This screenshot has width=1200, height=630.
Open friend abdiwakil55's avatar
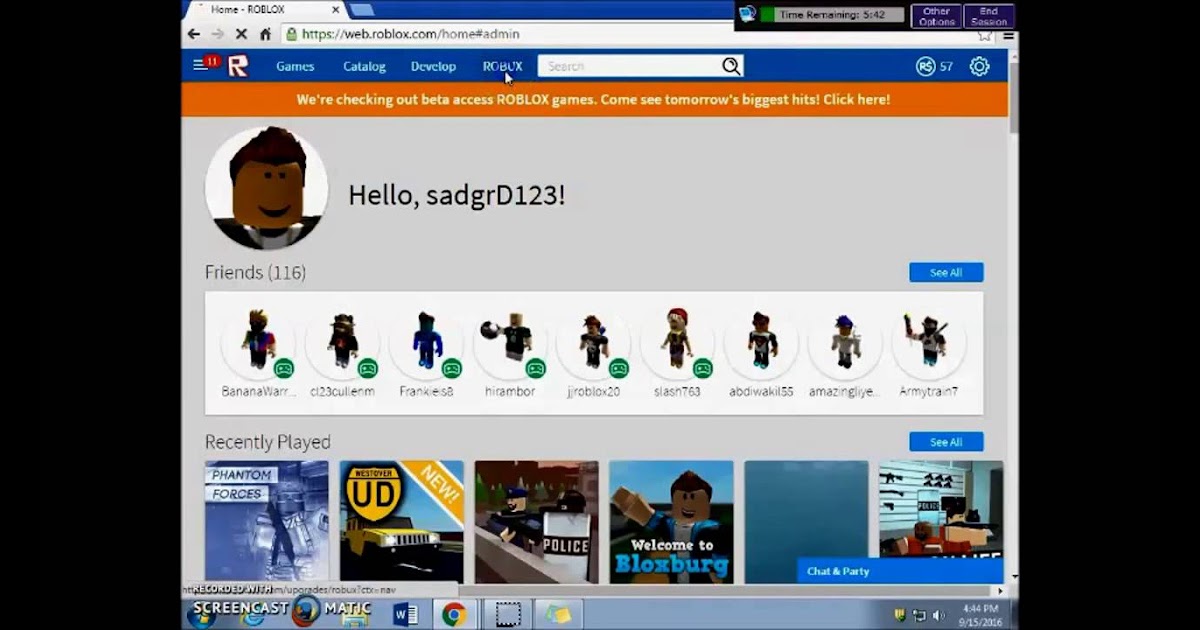coord(762,341)
